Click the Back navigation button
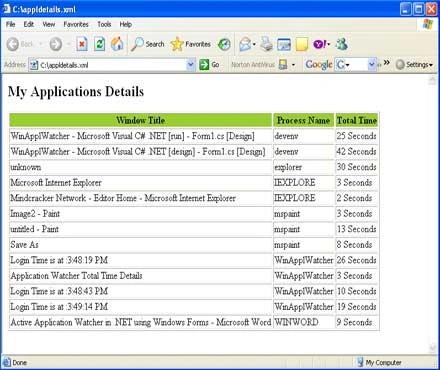 tap(19, 44)
